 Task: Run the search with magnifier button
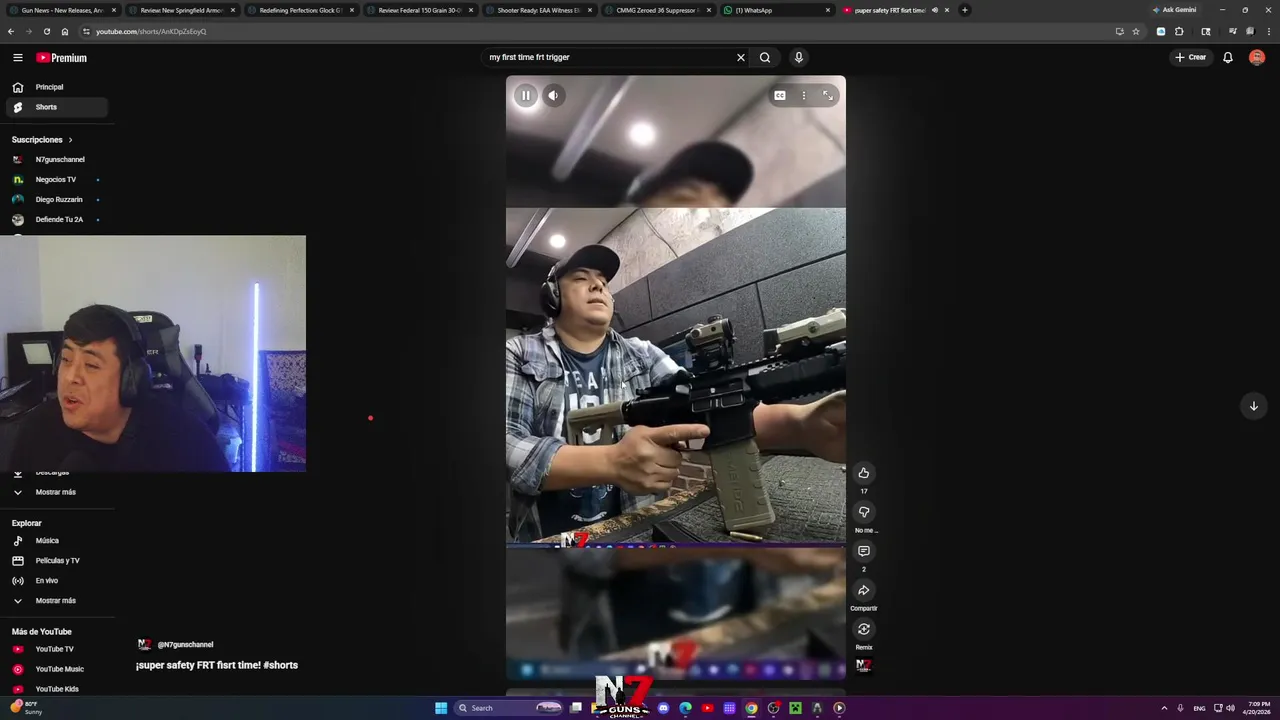pos(765,58)
